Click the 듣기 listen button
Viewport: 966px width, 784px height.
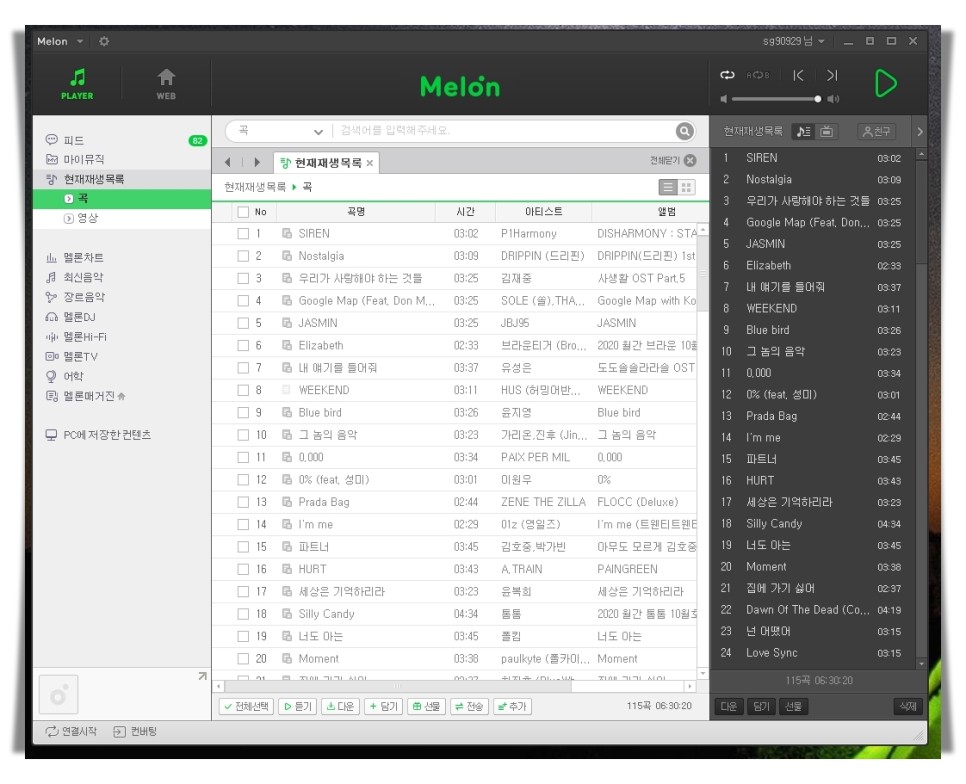point(297,706)
